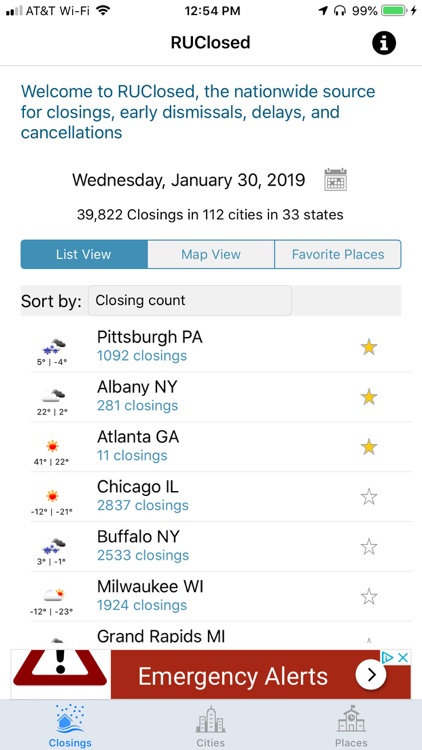Switch to Favorite Places segment

(x=338, y=254)
